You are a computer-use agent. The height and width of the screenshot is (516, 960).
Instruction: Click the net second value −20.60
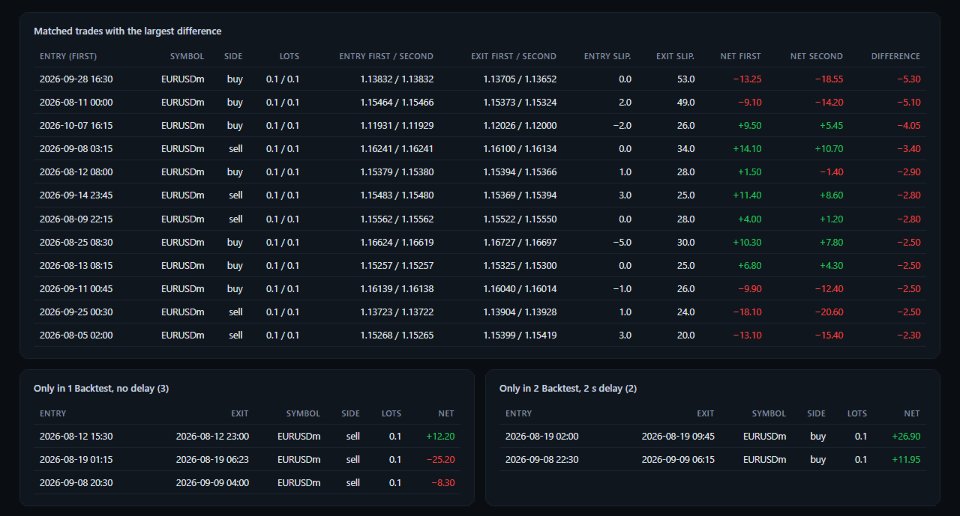[x=829, y=312]
